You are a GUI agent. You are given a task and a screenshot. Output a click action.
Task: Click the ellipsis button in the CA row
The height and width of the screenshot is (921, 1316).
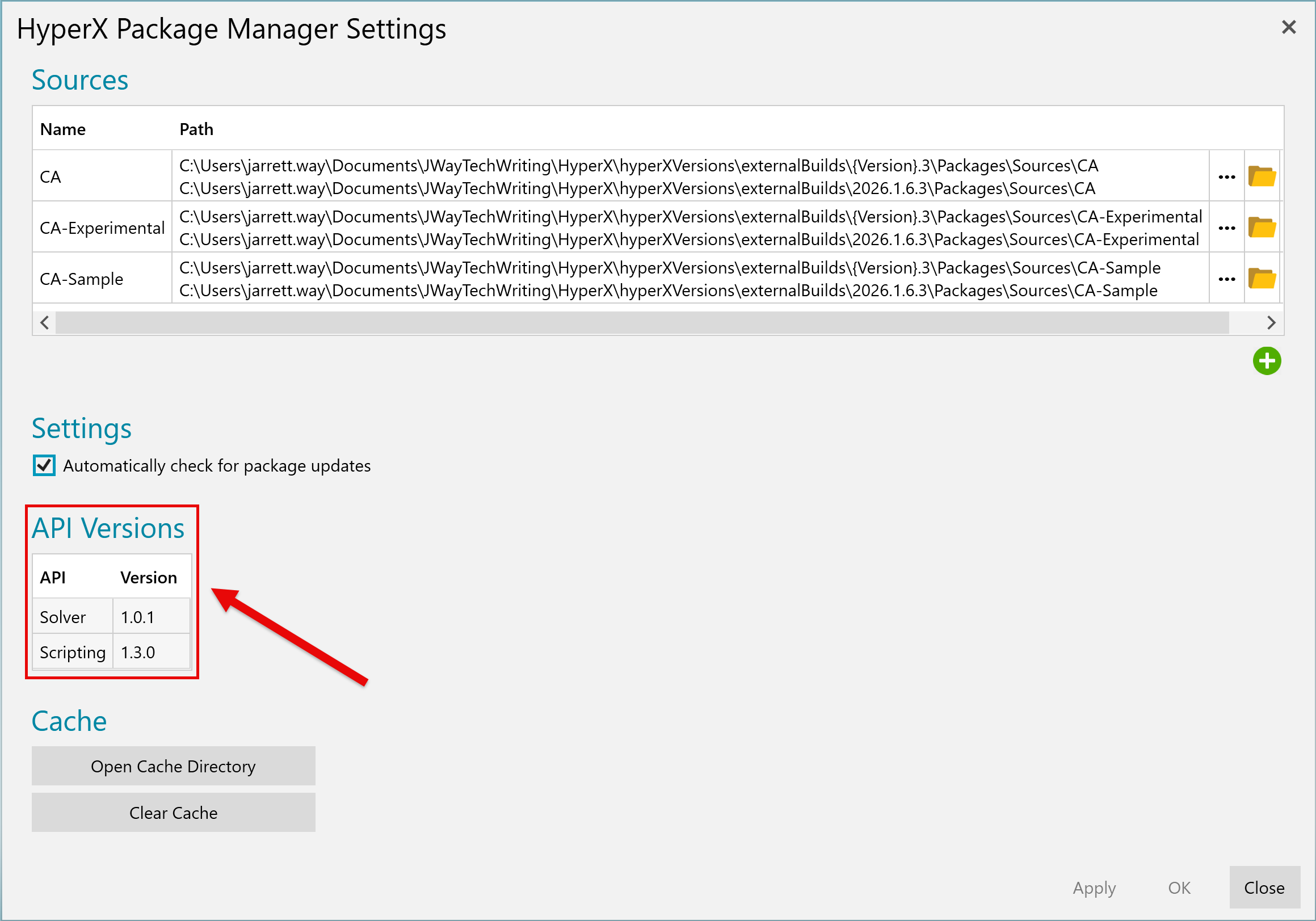pyautogui.click(x=1226, y=176)
